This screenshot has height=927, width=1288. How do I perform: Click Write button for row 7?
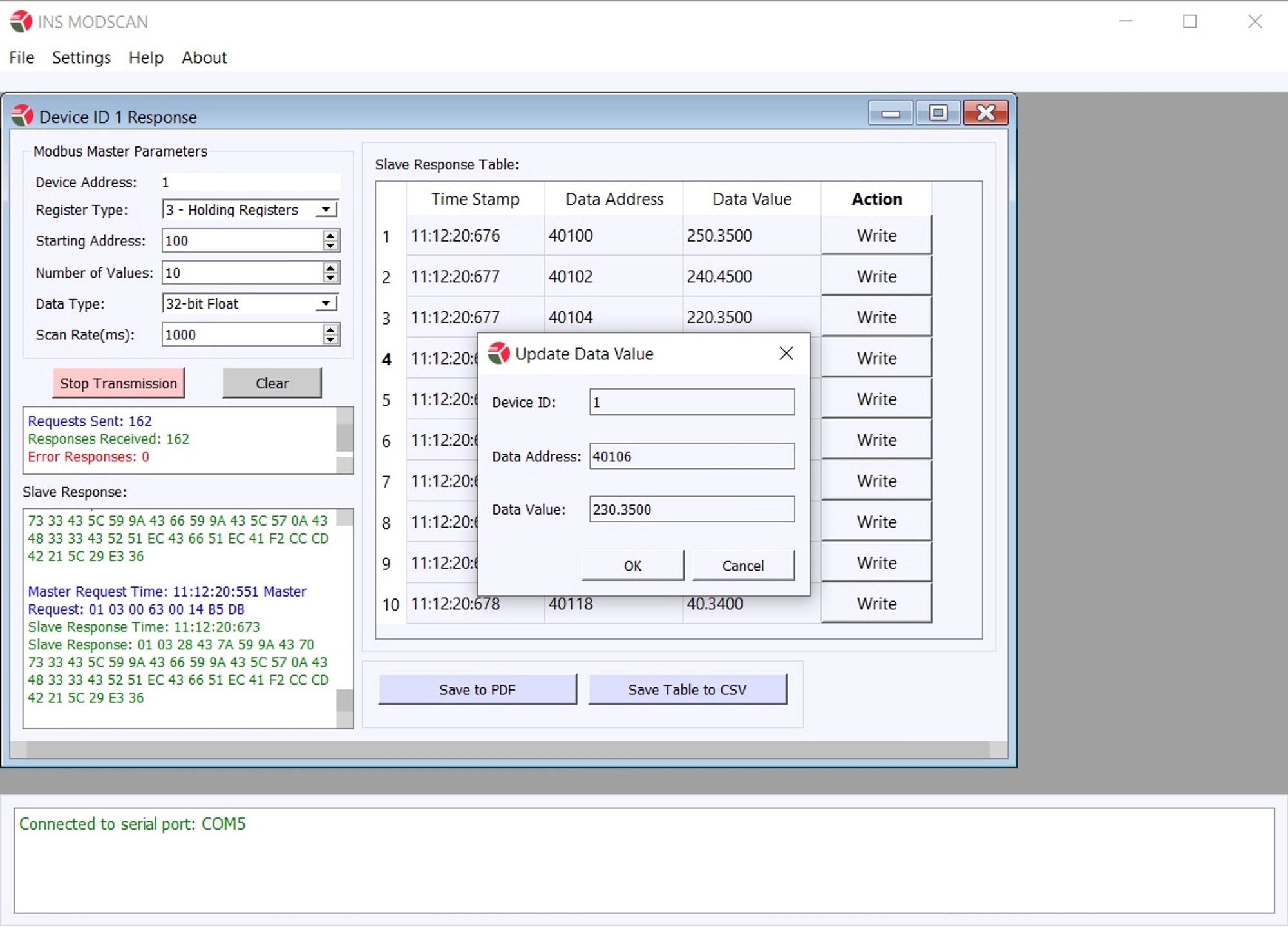click(x=876, y=481)
